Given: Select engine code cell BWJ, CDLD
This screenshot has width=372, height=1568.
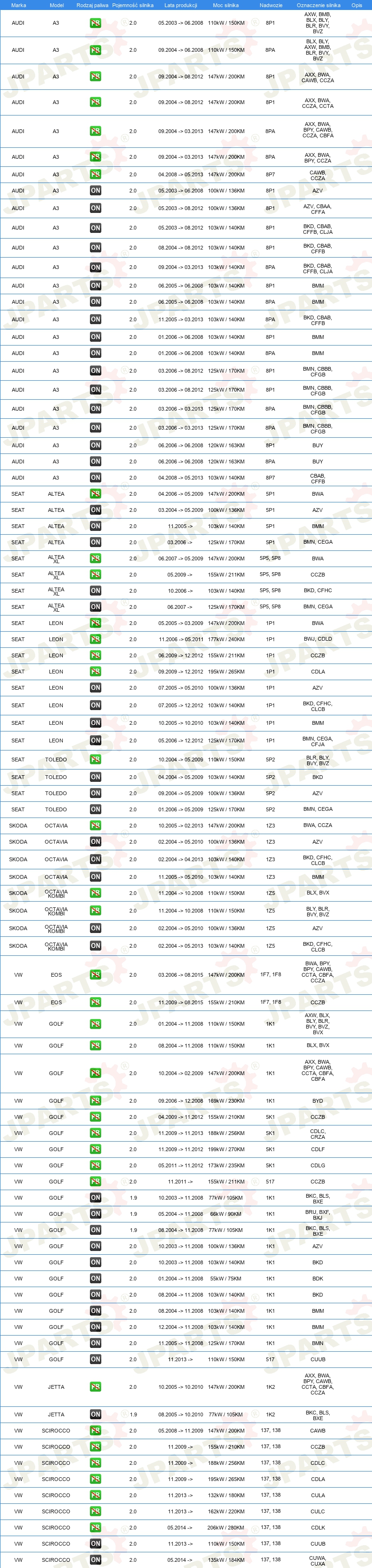Looking at the screenshot, I should tap(318, 639).
